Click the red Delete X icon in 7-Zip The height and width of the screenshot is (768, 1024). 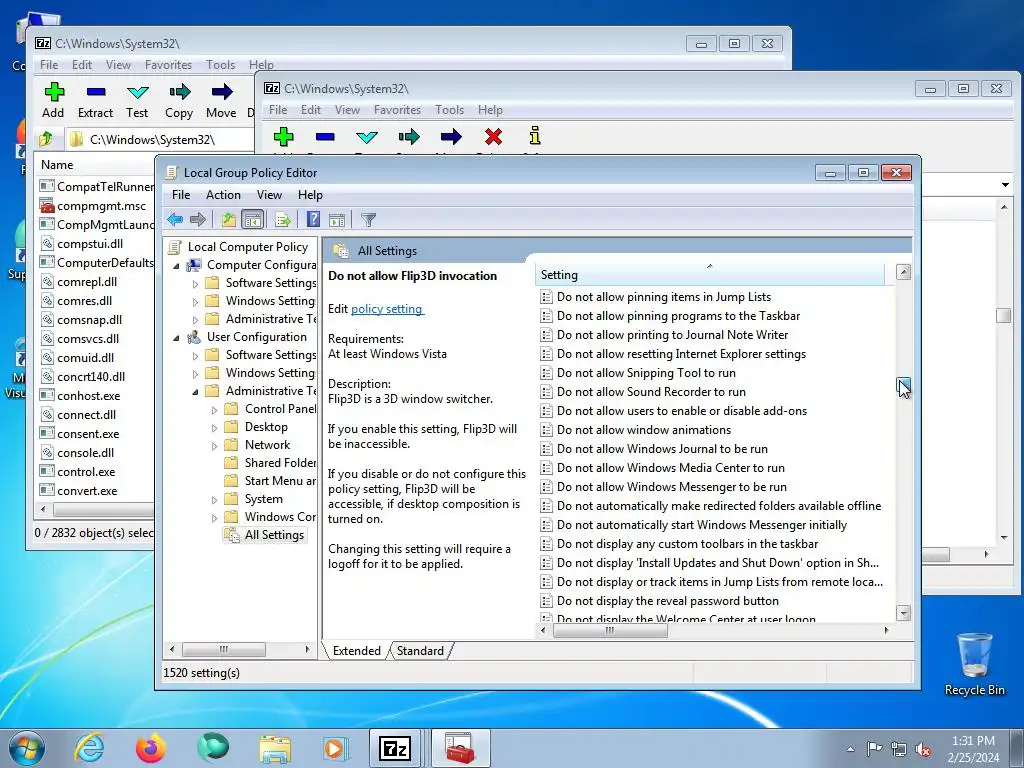click(x=494, y=136)
